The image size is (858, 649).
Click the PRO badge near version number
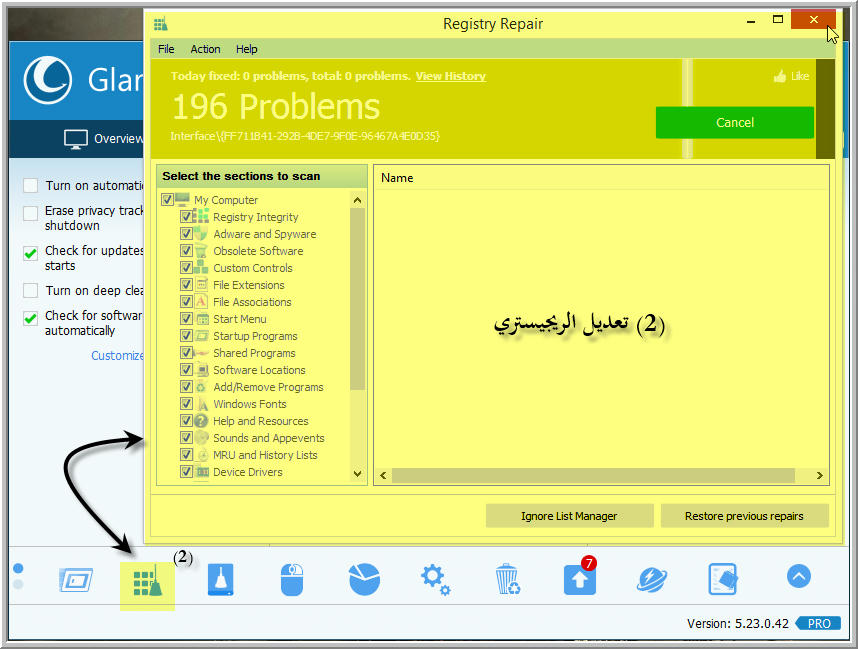(x=818, y=623)
